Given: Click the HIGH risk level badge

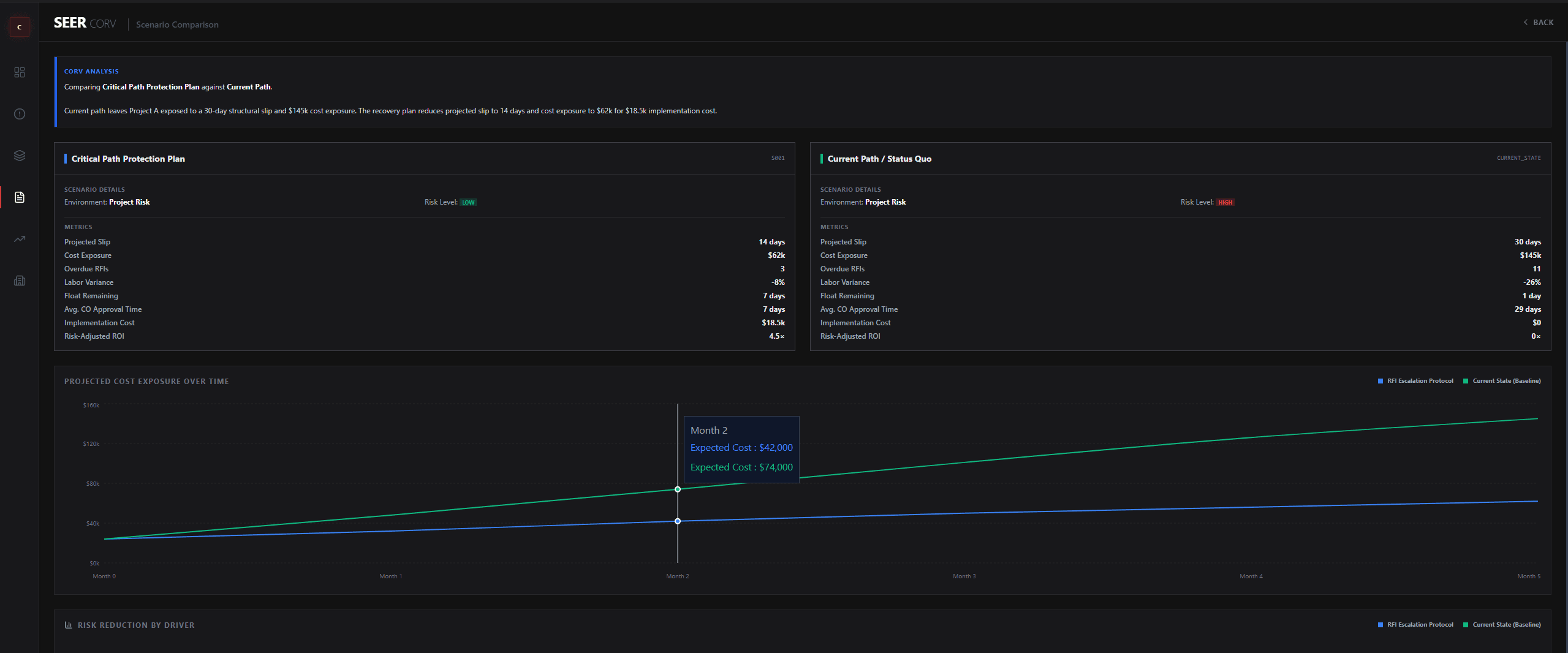Looking at the screenshot, I should pyautogui.click(x=1225, y=202).
